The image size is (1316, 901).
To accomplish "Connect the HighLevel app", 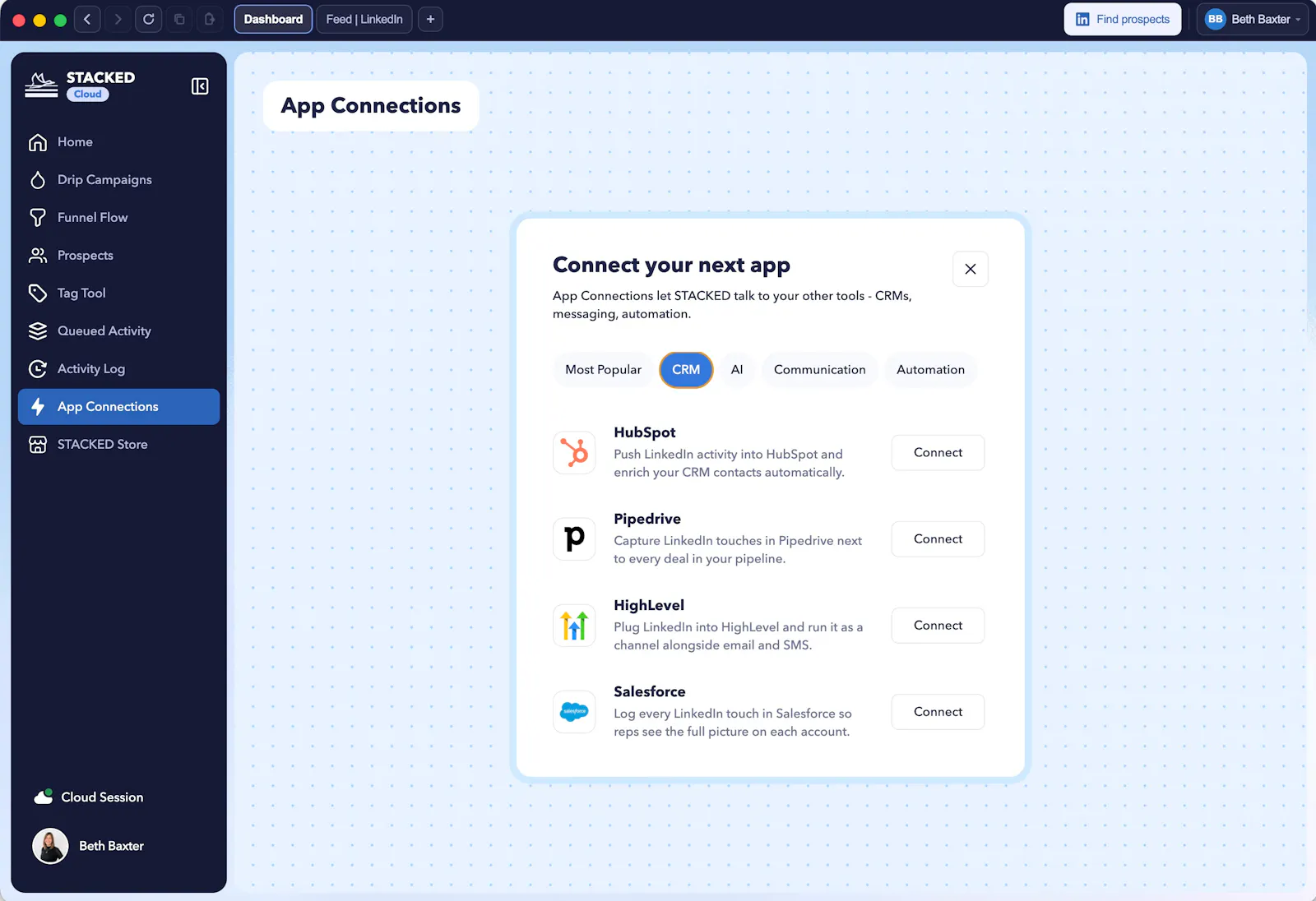I will 938,626.
